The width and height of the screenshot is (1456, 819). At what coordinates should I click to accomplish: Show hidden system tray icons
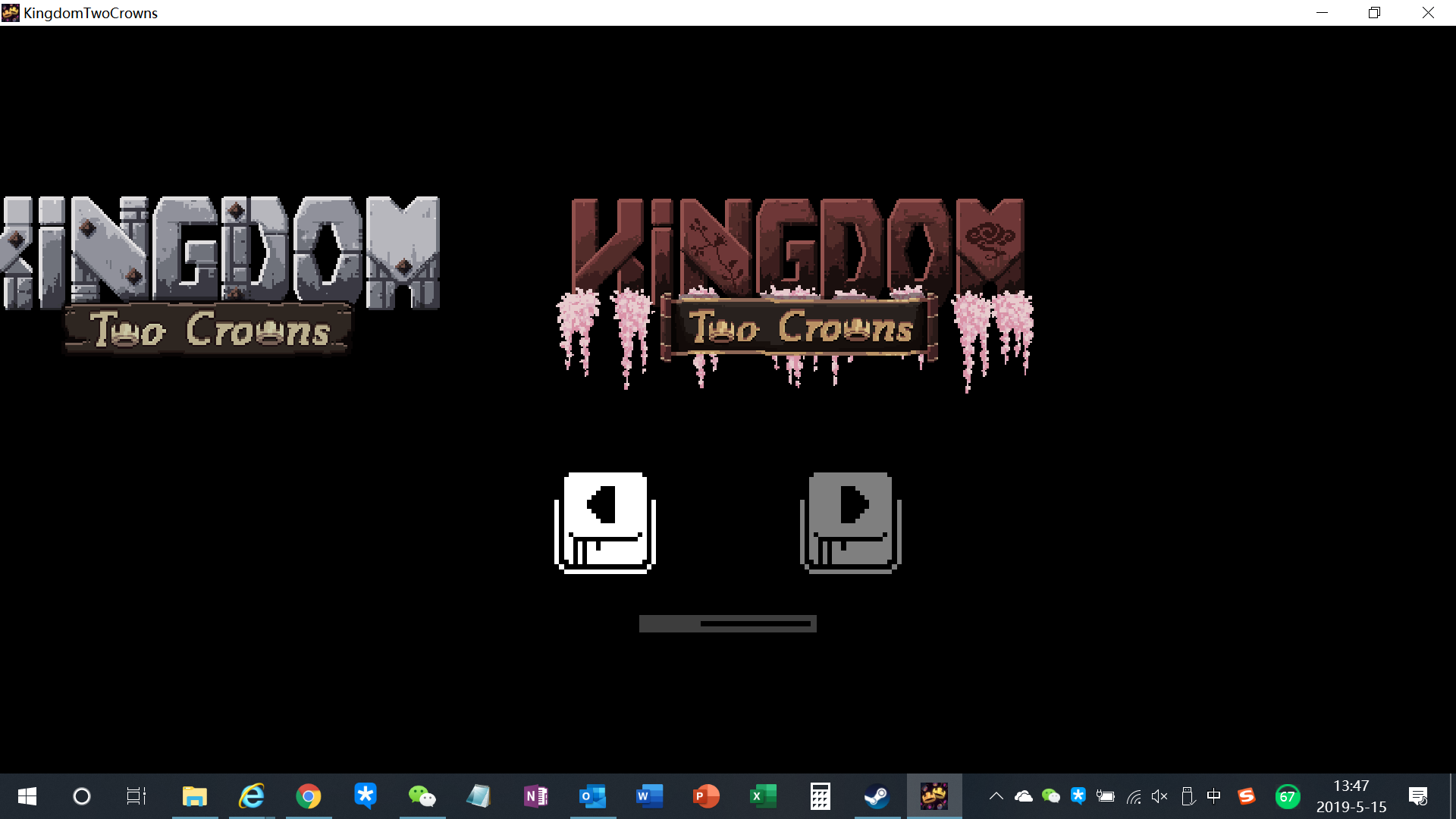pyautogui.click(x=996, y=796)
